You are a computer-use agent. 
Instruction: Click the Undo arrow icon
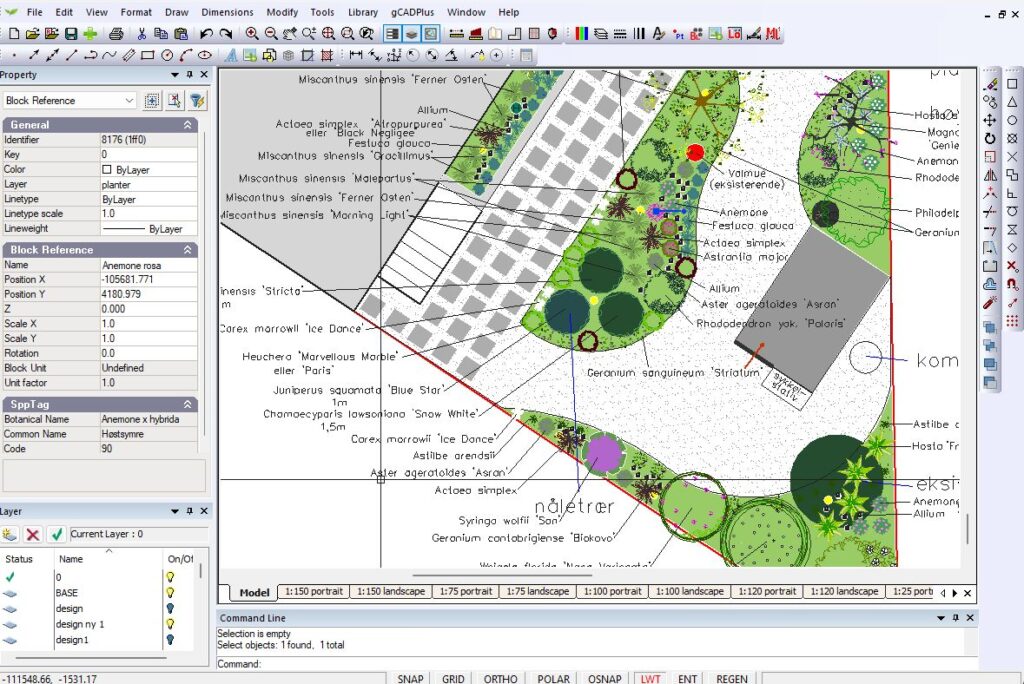206,33
